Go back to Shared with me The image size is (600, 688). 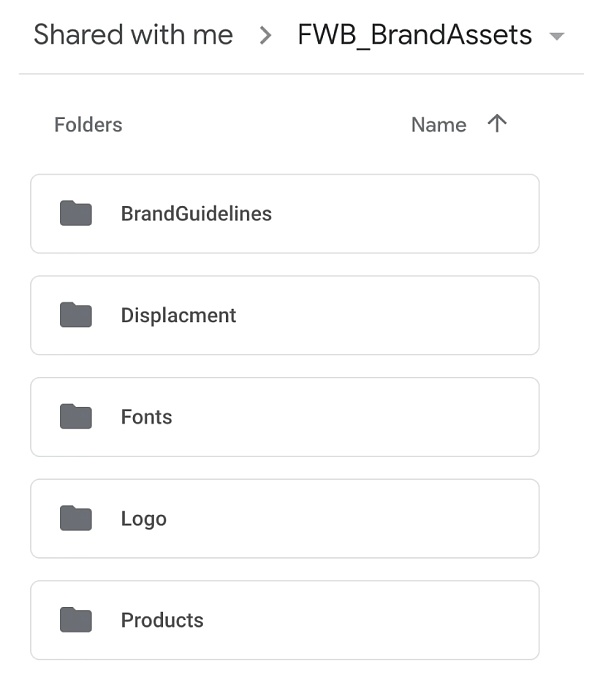pos(133,35)
